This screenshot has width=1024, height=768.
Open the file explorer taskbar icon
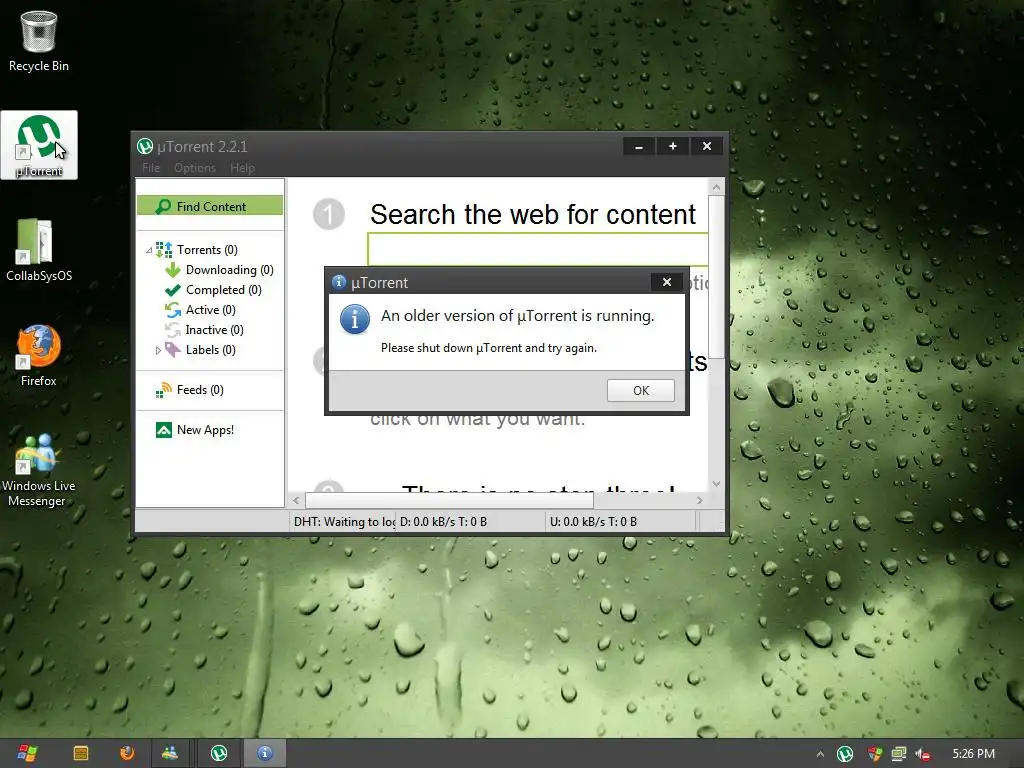tap(81, 753)
